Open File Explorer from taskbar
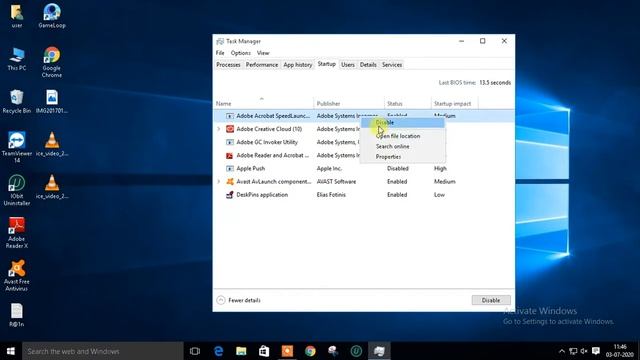 click(x=241, y=351)
